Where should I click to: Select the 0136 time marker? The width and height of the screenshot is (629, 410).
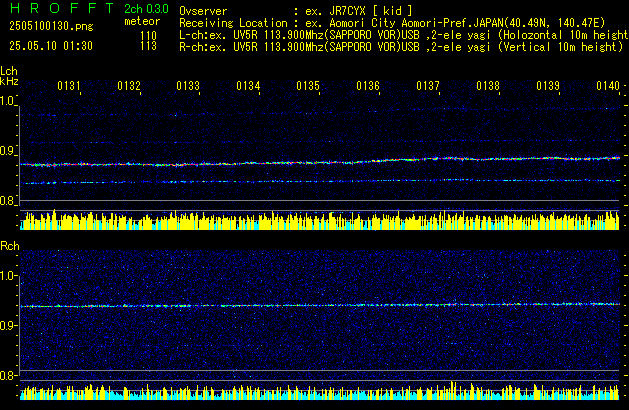coord(368,86)
